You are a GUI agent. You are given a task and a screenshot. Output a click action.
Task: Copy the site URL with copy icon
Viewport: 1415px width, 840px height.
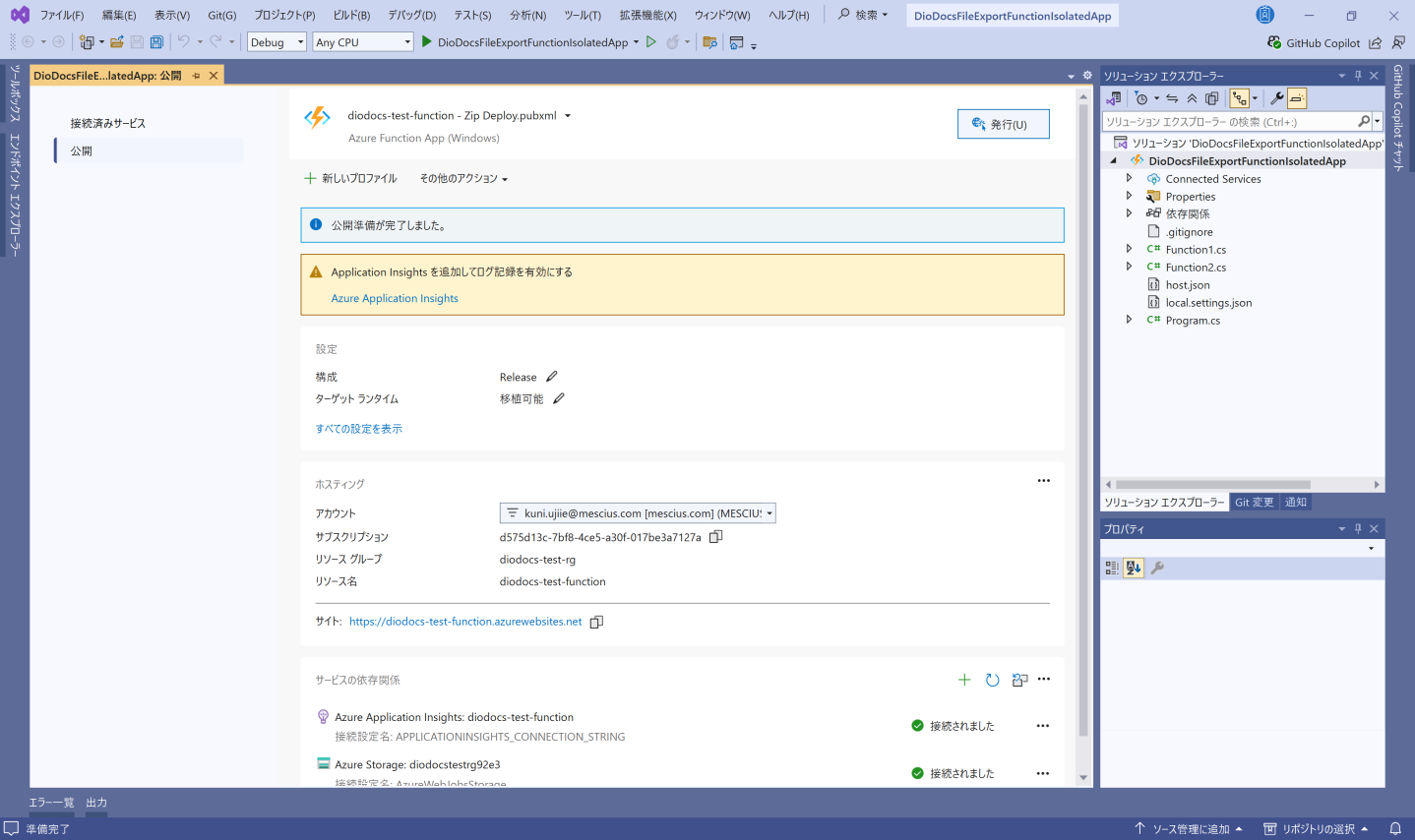coord(596,622)
